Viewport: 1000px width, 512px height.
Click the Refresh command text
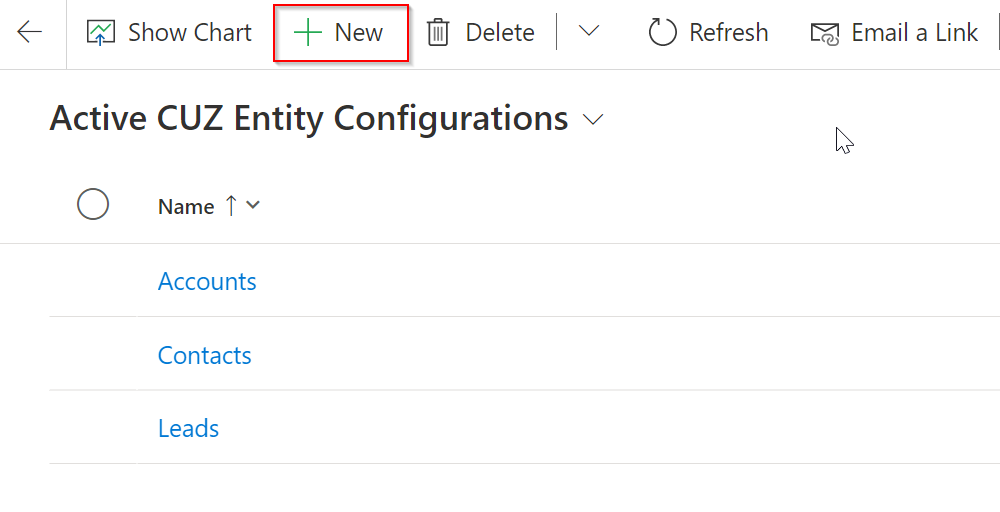click(729, 33)
